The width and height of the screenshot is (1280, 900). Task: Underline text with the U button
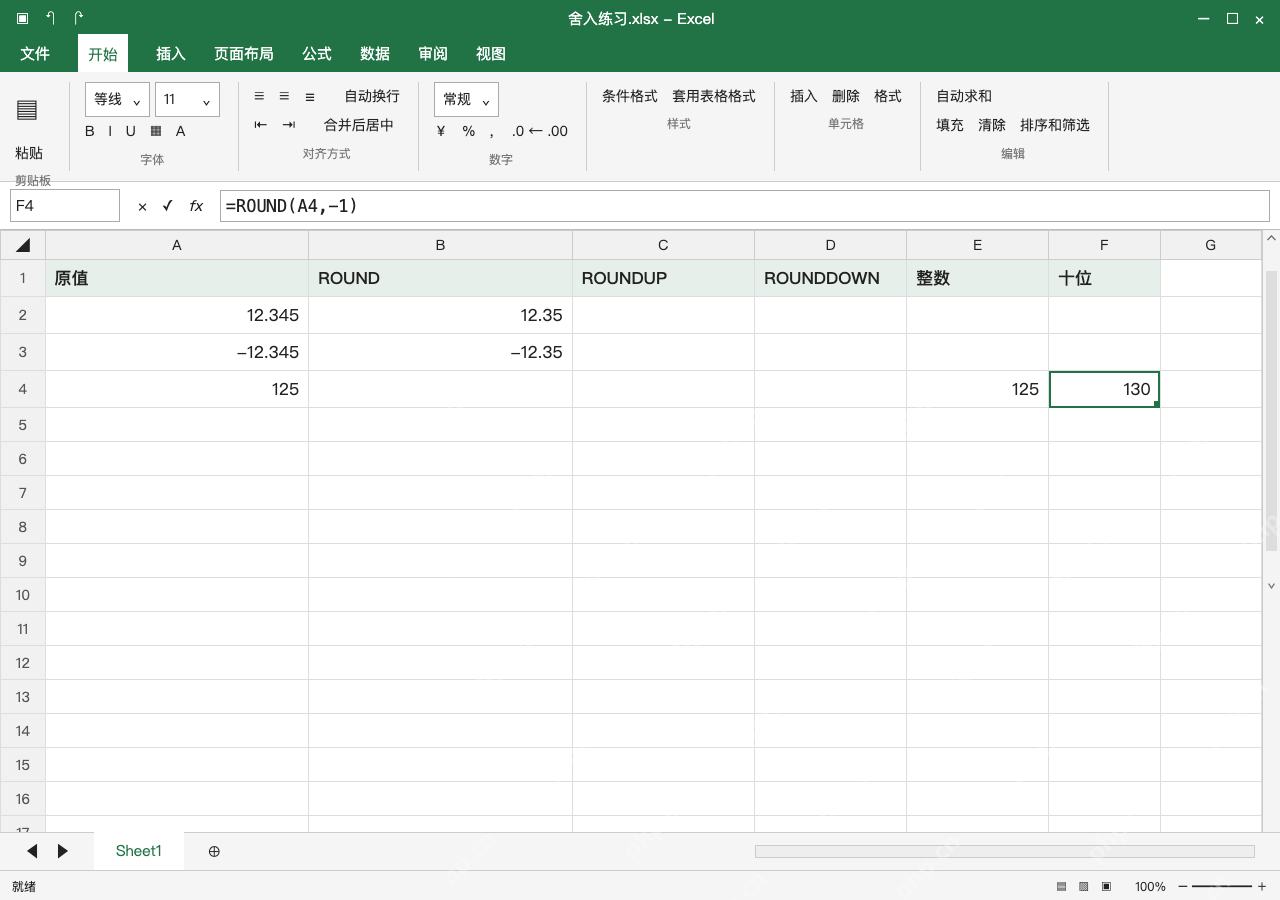(130, 131)
